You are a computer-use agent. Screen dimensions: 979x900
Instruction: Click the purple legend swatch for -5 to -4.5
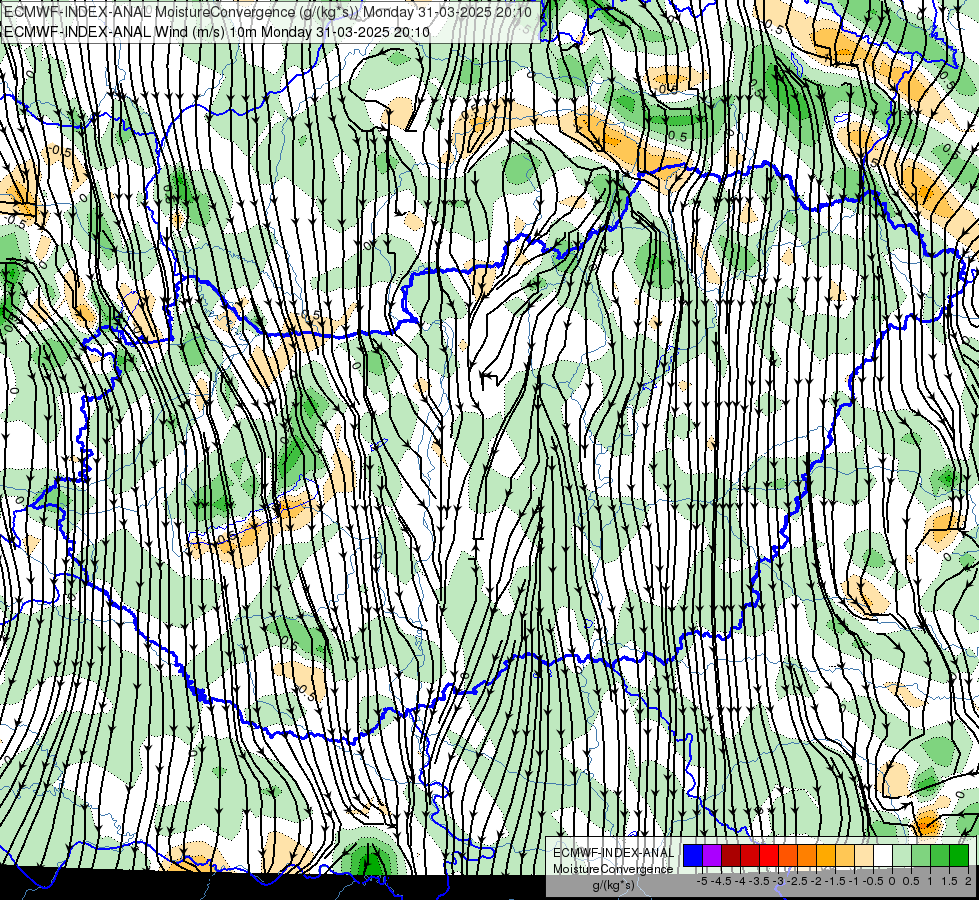712,856
